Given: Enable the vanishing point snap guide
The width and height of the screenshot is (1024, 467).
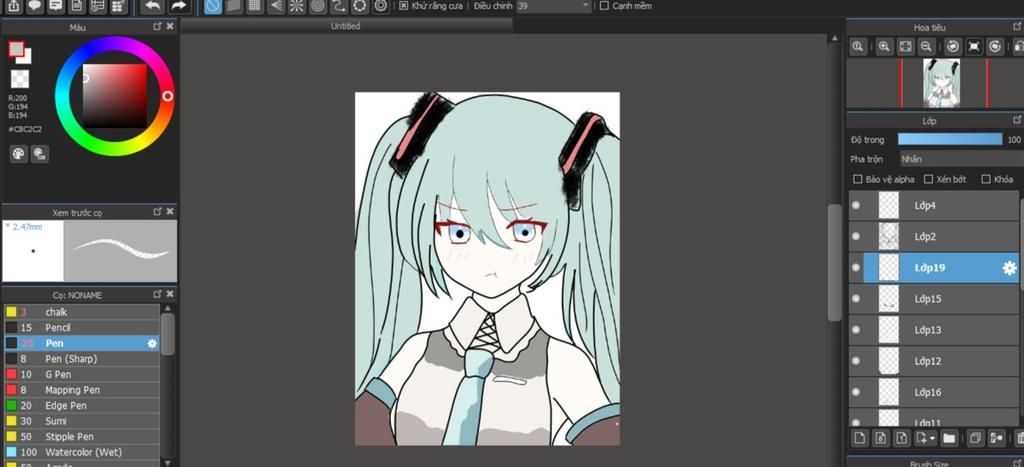Looking at the screenshot, I should pyautogui.click(x=276, y=7).
